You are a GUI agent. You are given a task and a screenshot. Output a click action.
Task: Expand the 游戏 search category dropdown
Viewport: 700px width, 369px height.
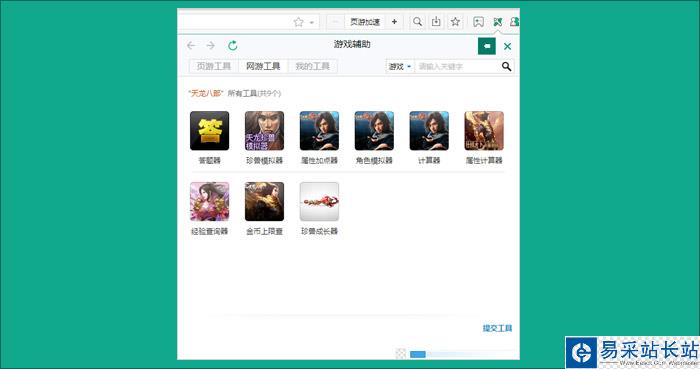[400, 66]
